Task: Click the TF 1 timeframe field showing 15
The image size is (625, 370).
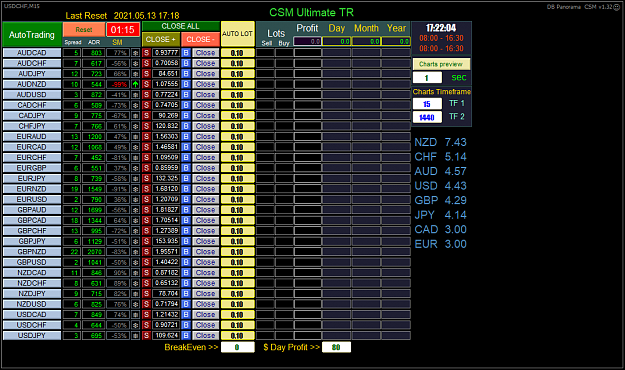Action: (427, 104)
